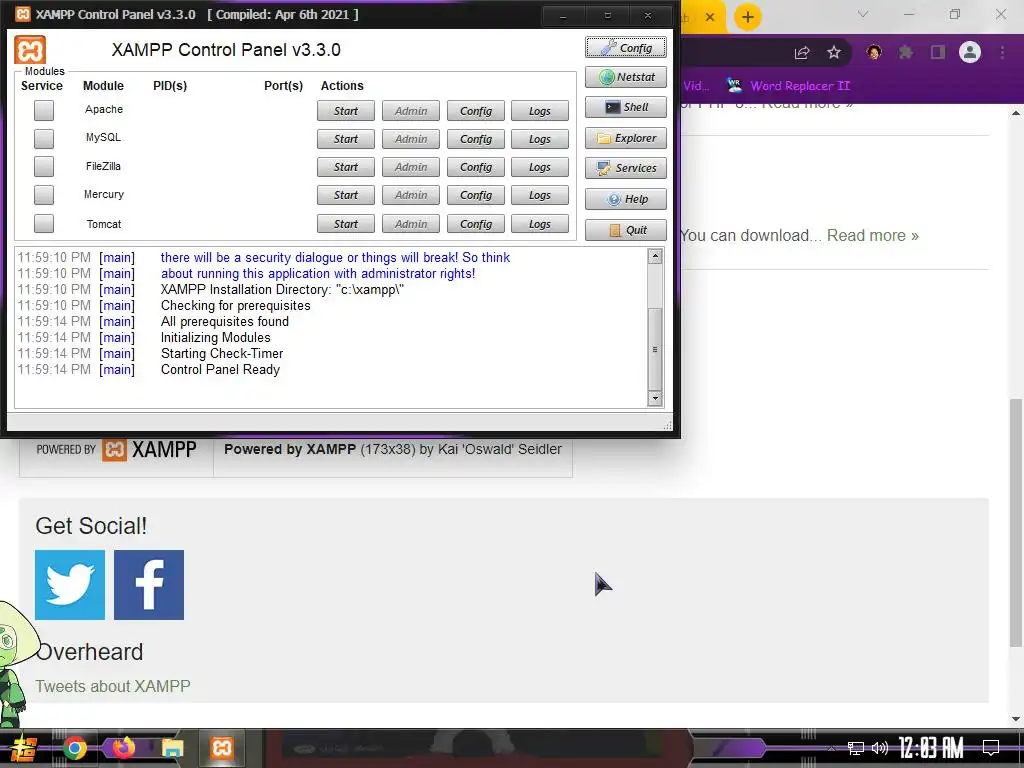The image size is (1024, 768).
Task: Click the log scrollbar up arrow
Action: click(x=655, y=256)
